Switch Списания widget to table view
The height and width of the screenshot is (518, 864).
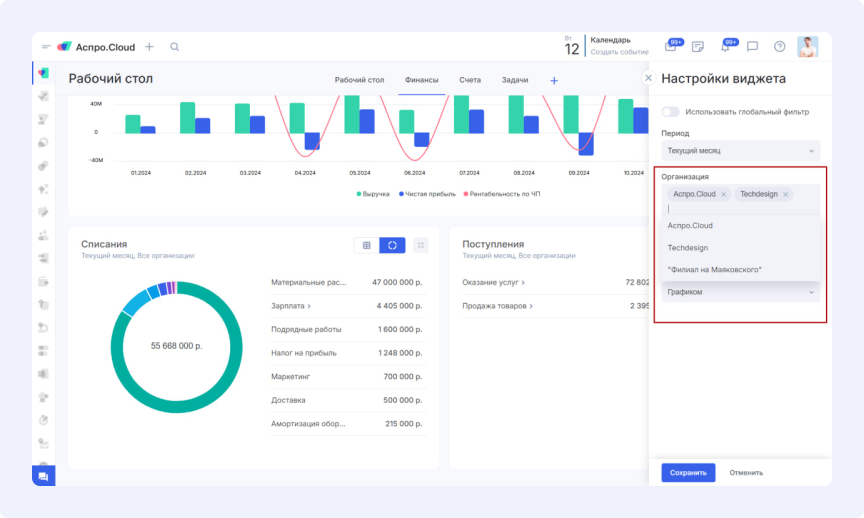[x=366, y=244]
